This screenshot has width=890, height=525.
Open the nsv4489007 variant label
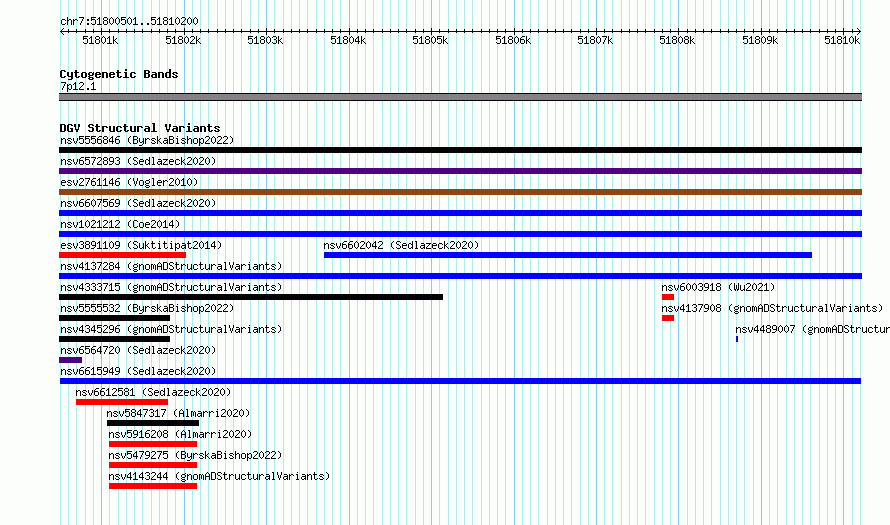(x=812, y=329)
